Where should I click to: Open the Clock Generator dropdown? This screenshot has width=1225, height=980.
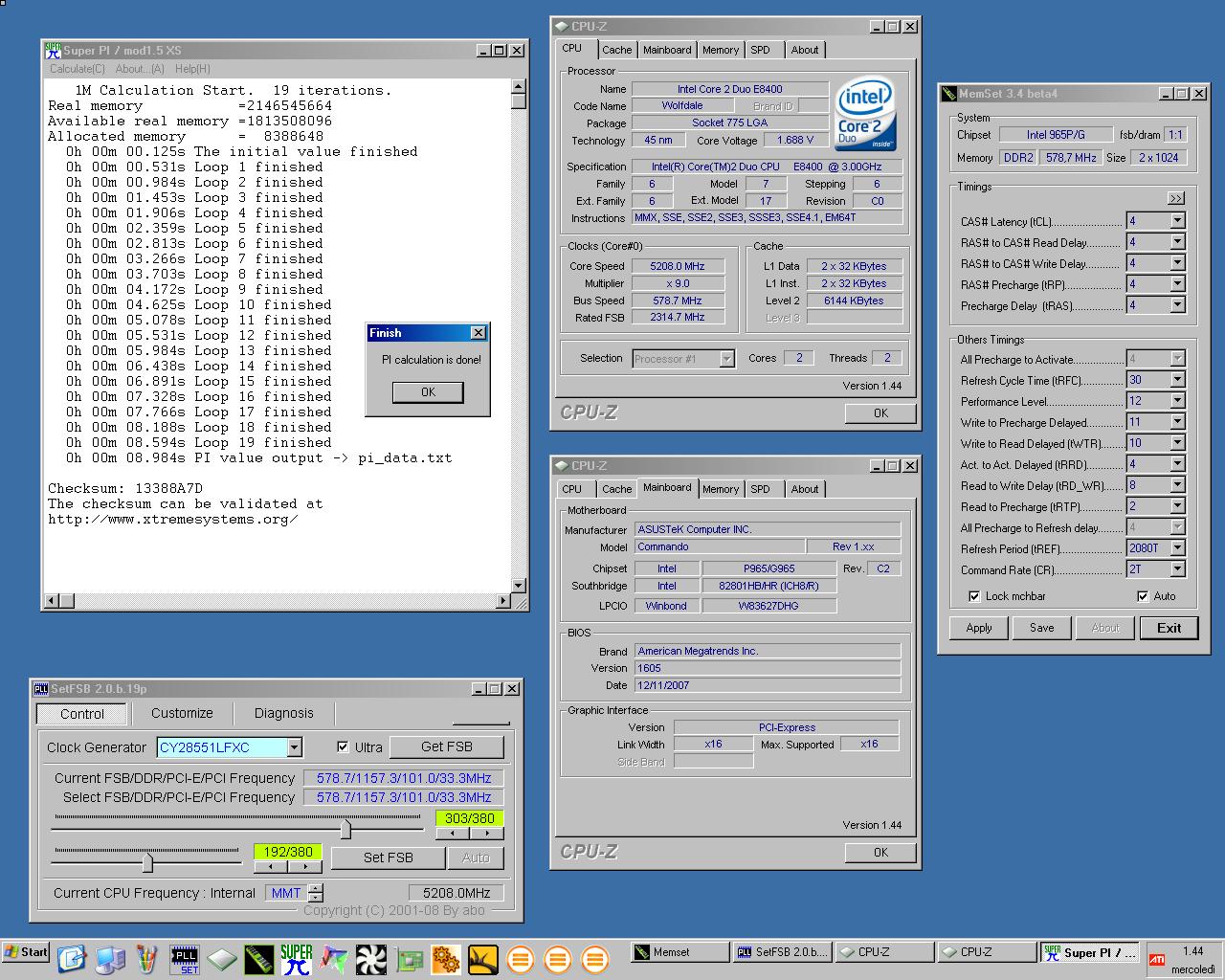[295, 747]
